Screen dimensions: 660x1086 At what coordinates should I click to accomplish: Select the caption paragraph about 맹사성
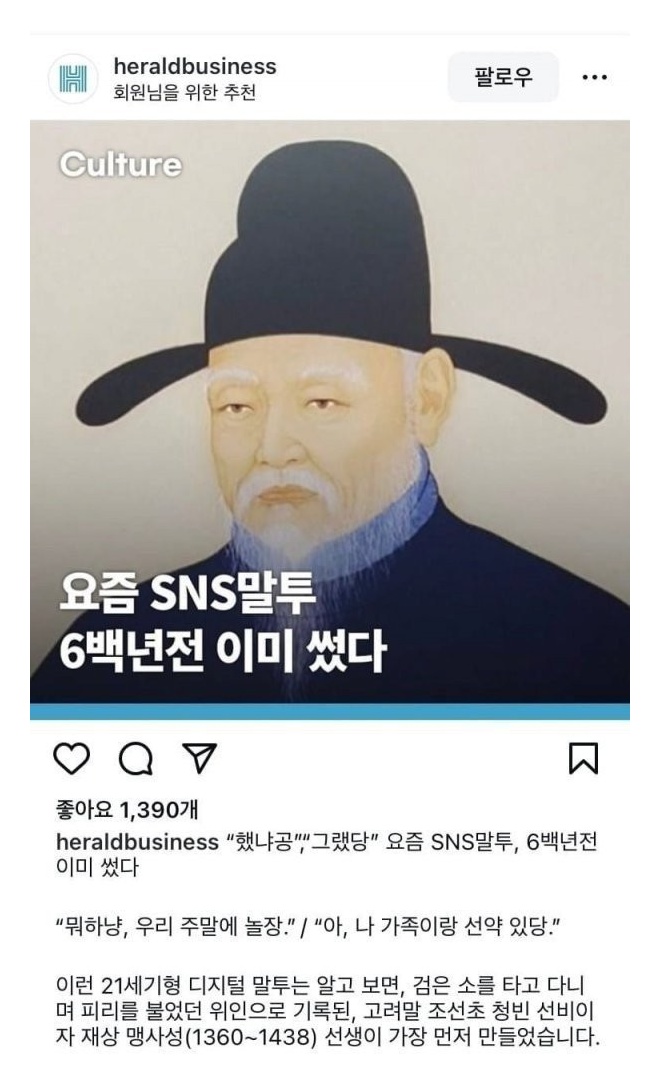[327, 1011]
